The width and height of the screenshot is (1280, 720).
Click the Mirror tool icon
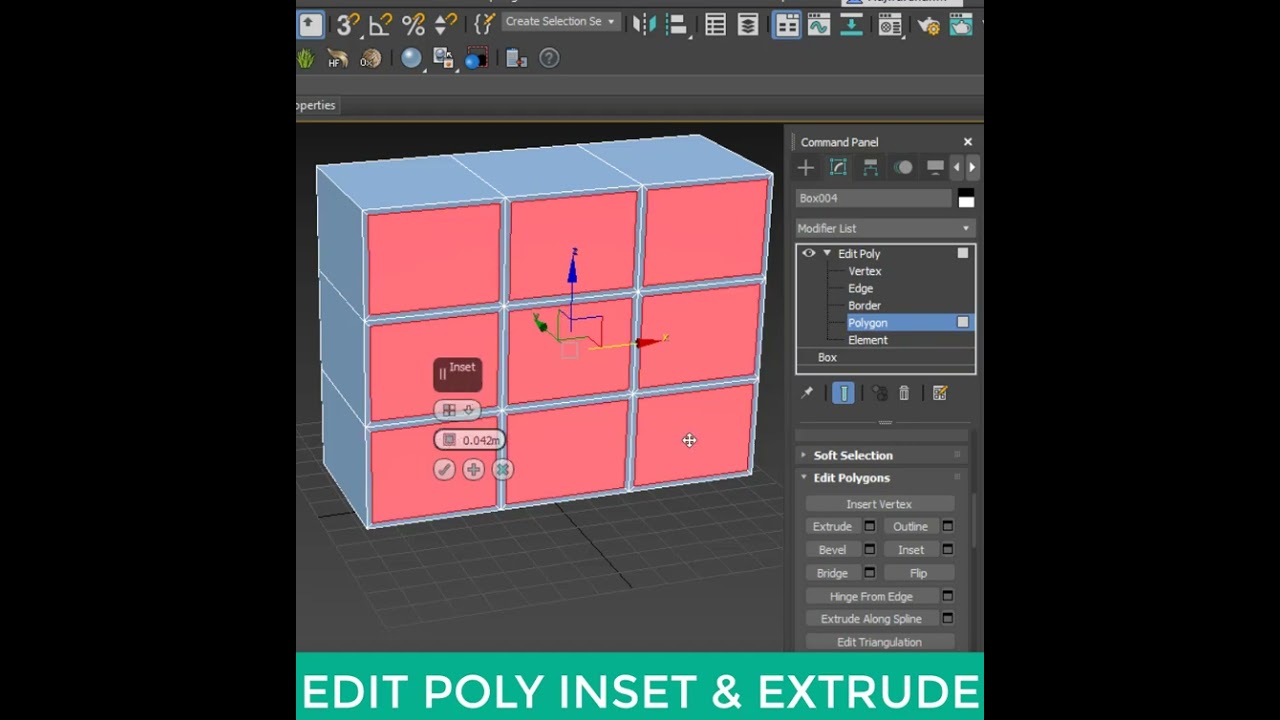644,25
